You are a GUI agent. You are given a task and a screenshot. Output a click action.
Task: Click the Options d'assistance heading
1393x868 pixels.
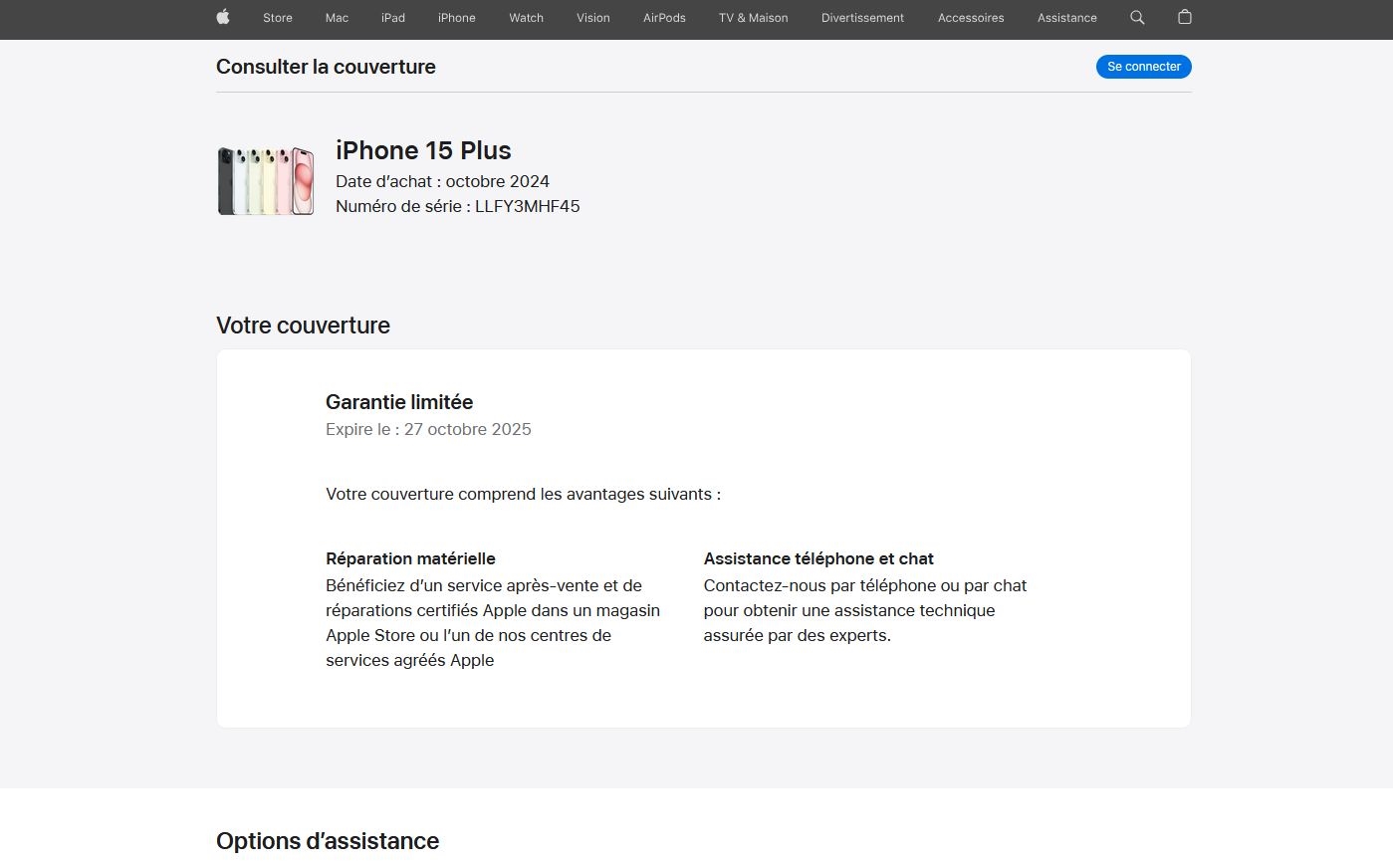pyautogui.click(x=328, y=841)
